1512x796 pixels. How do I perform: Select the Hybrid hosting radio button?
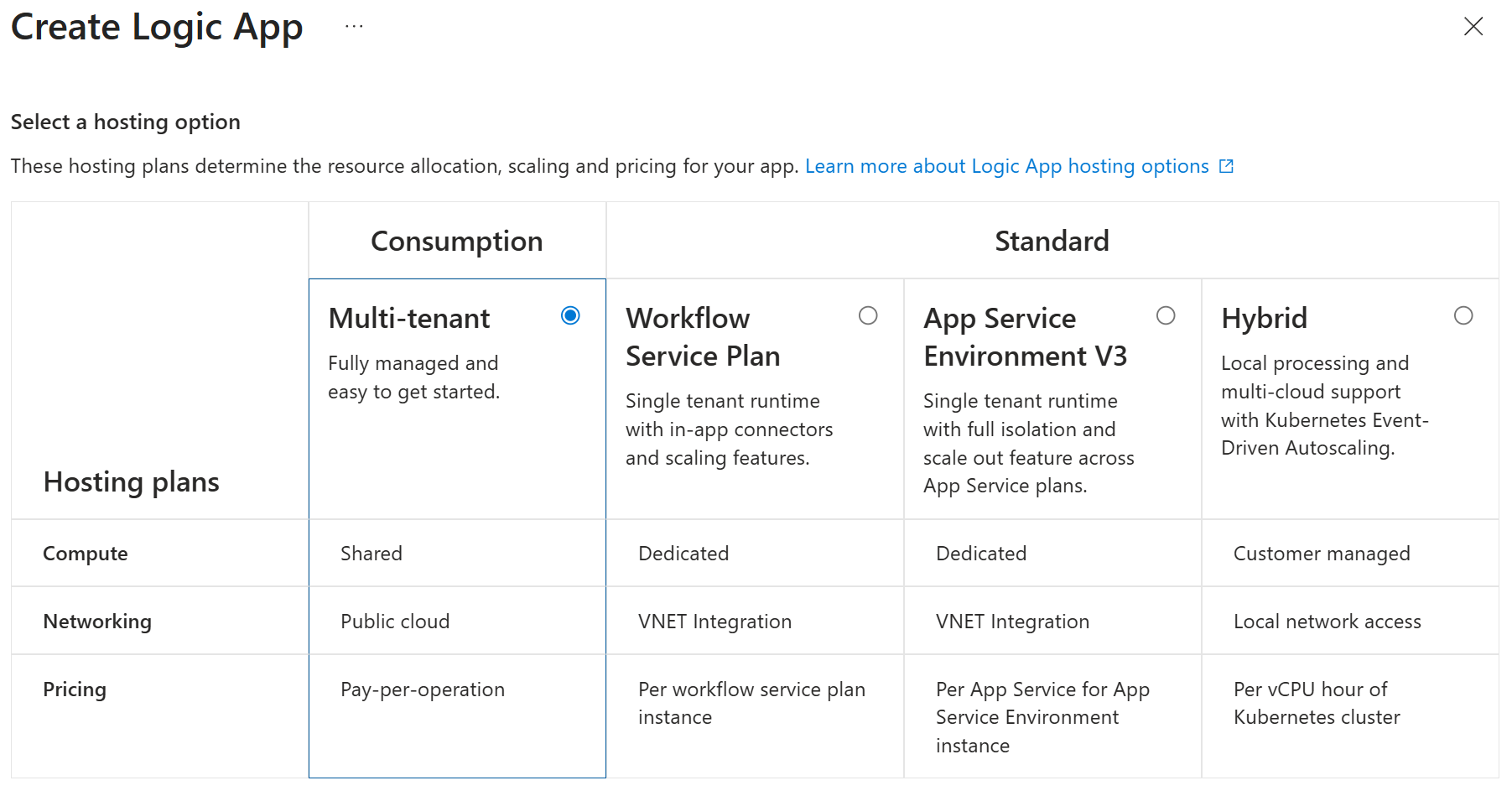coord(1463,315)
